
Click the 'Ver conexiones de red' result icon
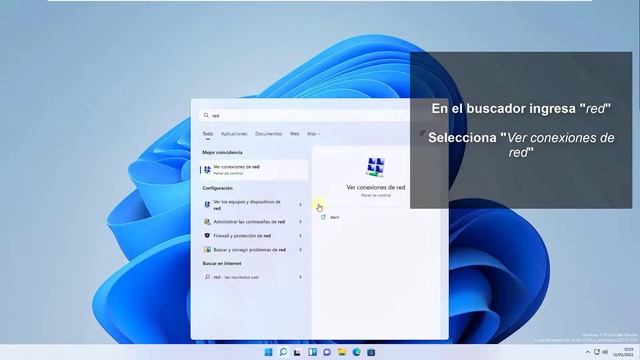pyautogui.click(x=207, y=170)
